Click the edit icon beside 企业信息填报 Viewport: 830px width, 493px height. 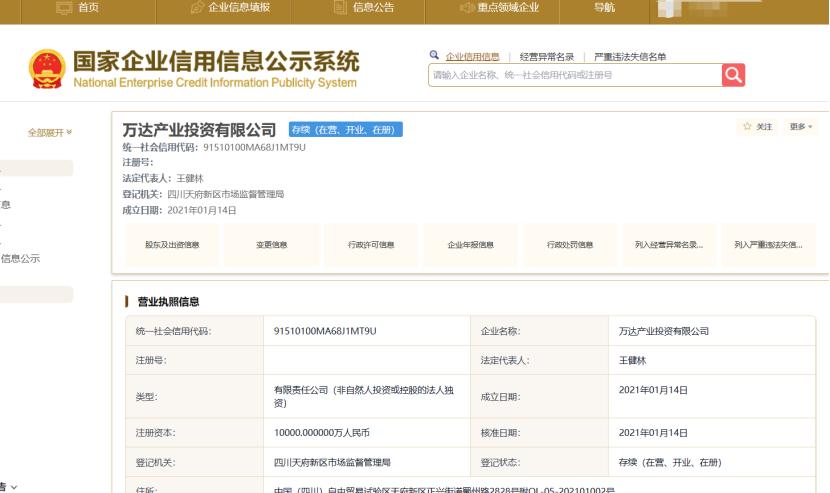pos(197,7)
